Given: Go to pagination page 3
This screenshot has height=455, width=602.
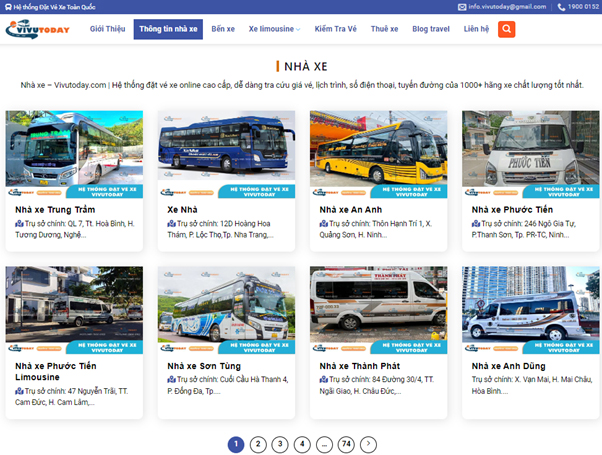Looking at the screenshot, I should click(280, 444).
